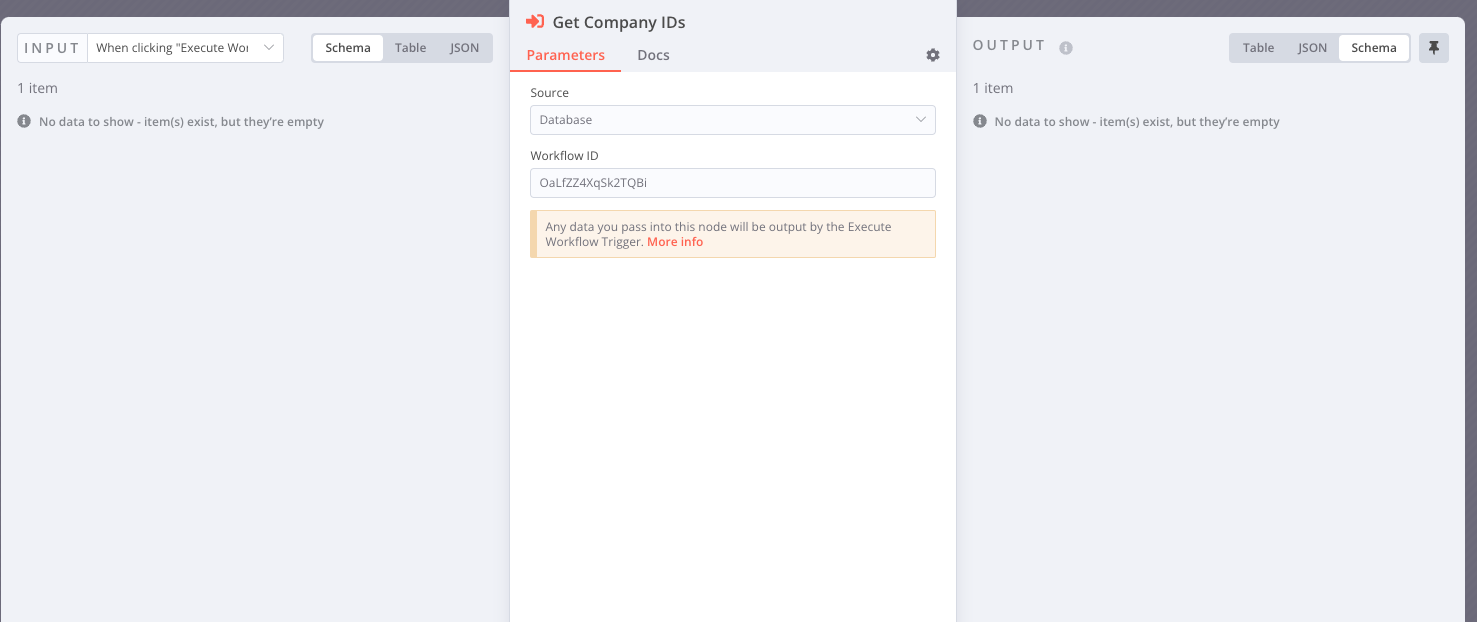Select the Parameters tab
The width and height of the screenshot is (1477, 622).
pyautogui.click(x=565, y=55)
